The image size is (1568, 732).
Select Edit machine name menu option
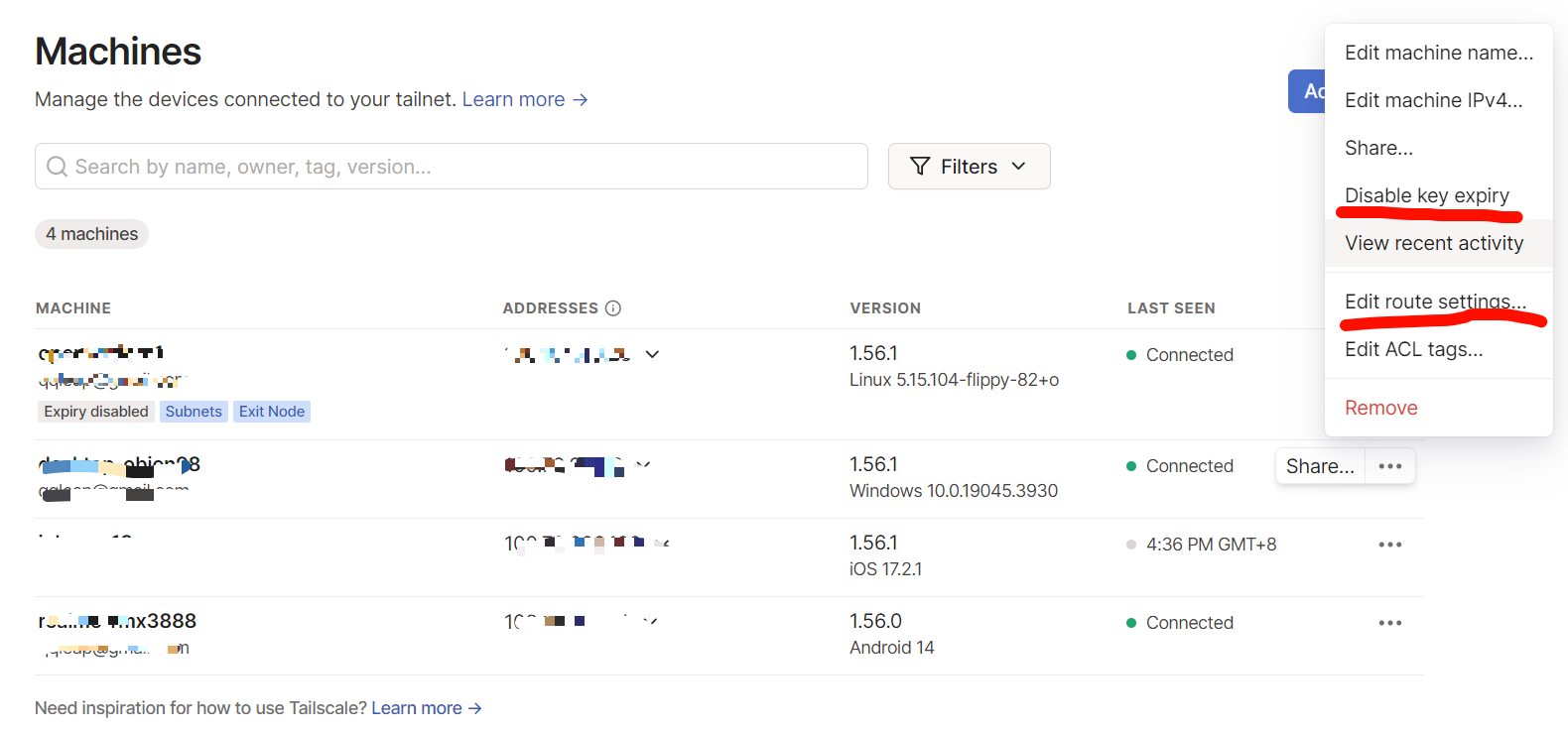(x=1438, y=53)
